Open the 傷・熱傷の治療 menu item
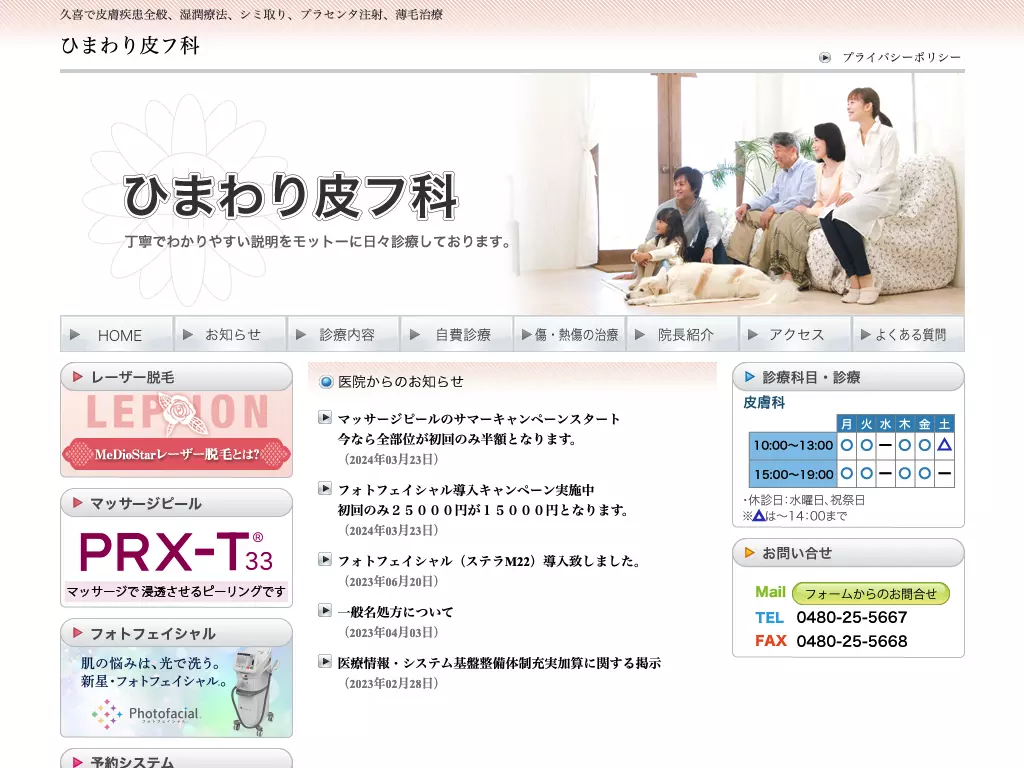This screenshot has width=1024, height=768. [x=569, y=334]
